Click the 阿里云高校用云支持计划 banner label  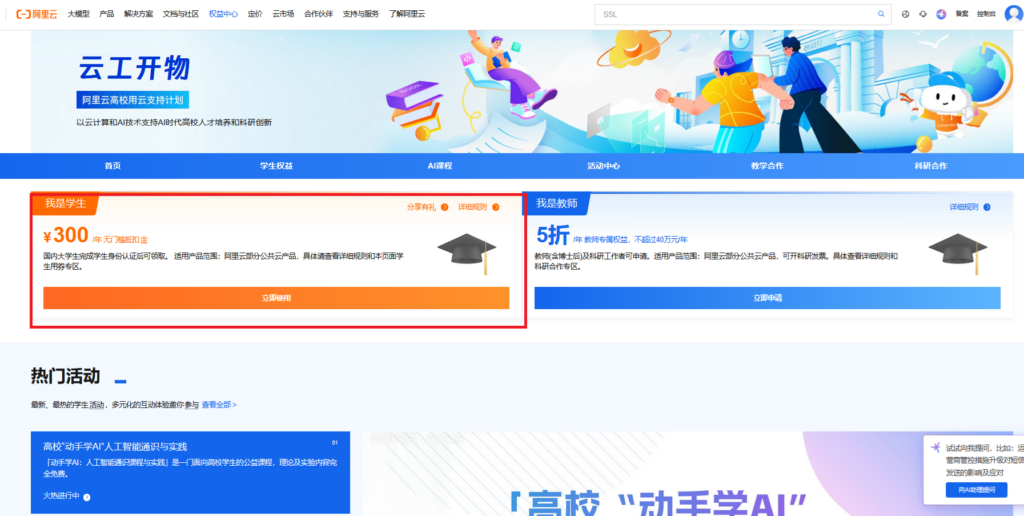click(x=133, y=100)
